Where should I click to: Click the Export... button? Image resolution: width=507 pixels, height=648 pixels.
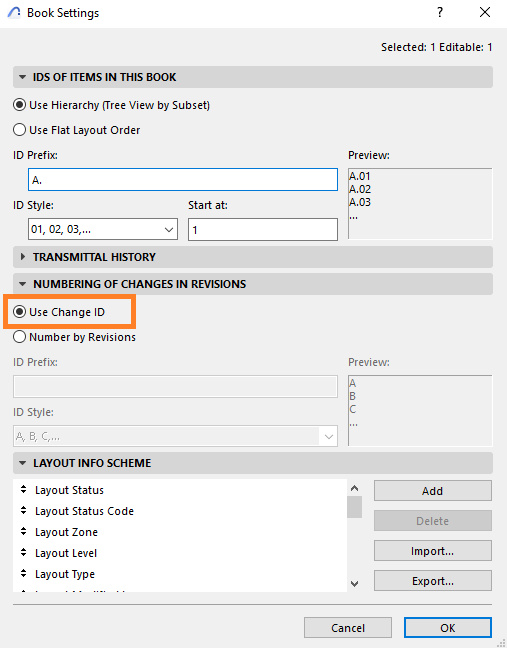tap(433, 581)
